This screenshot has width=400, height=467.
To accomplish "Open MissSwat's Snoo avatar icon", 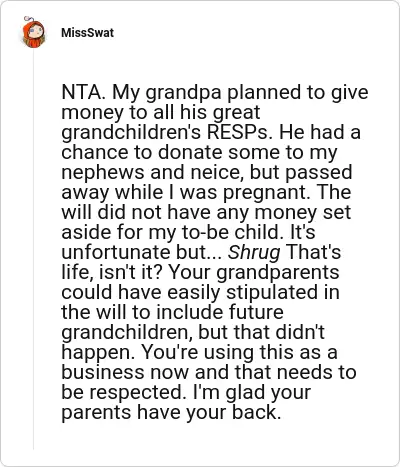I will (x=33, y=32).
